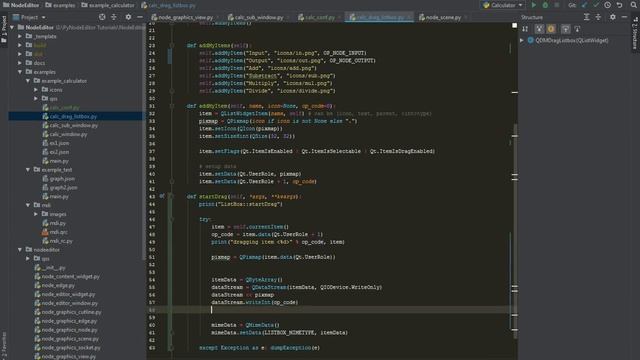Viewport: 640px width, 360px height.
Task: Open the Calculator run configuration dropdown
Action: pos(503,5)
